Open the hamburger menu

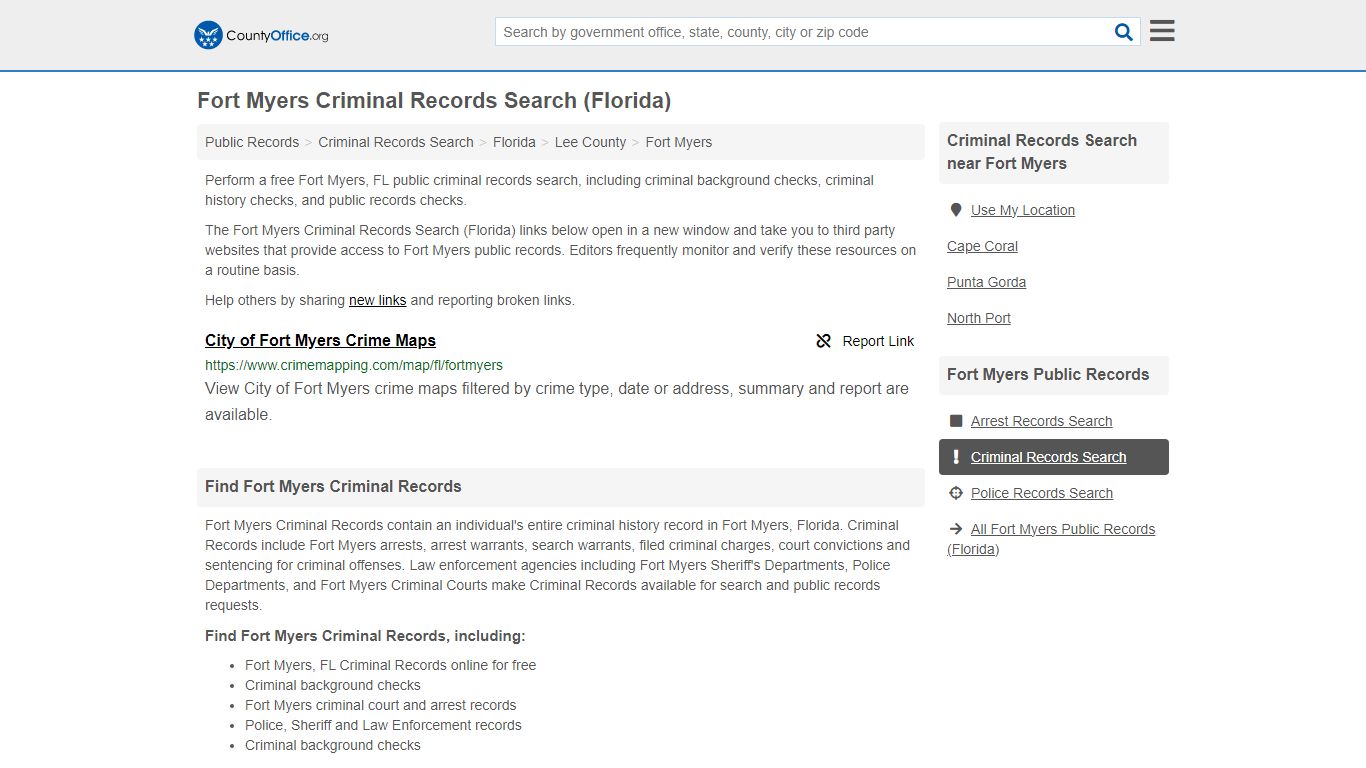(1162, 31)
